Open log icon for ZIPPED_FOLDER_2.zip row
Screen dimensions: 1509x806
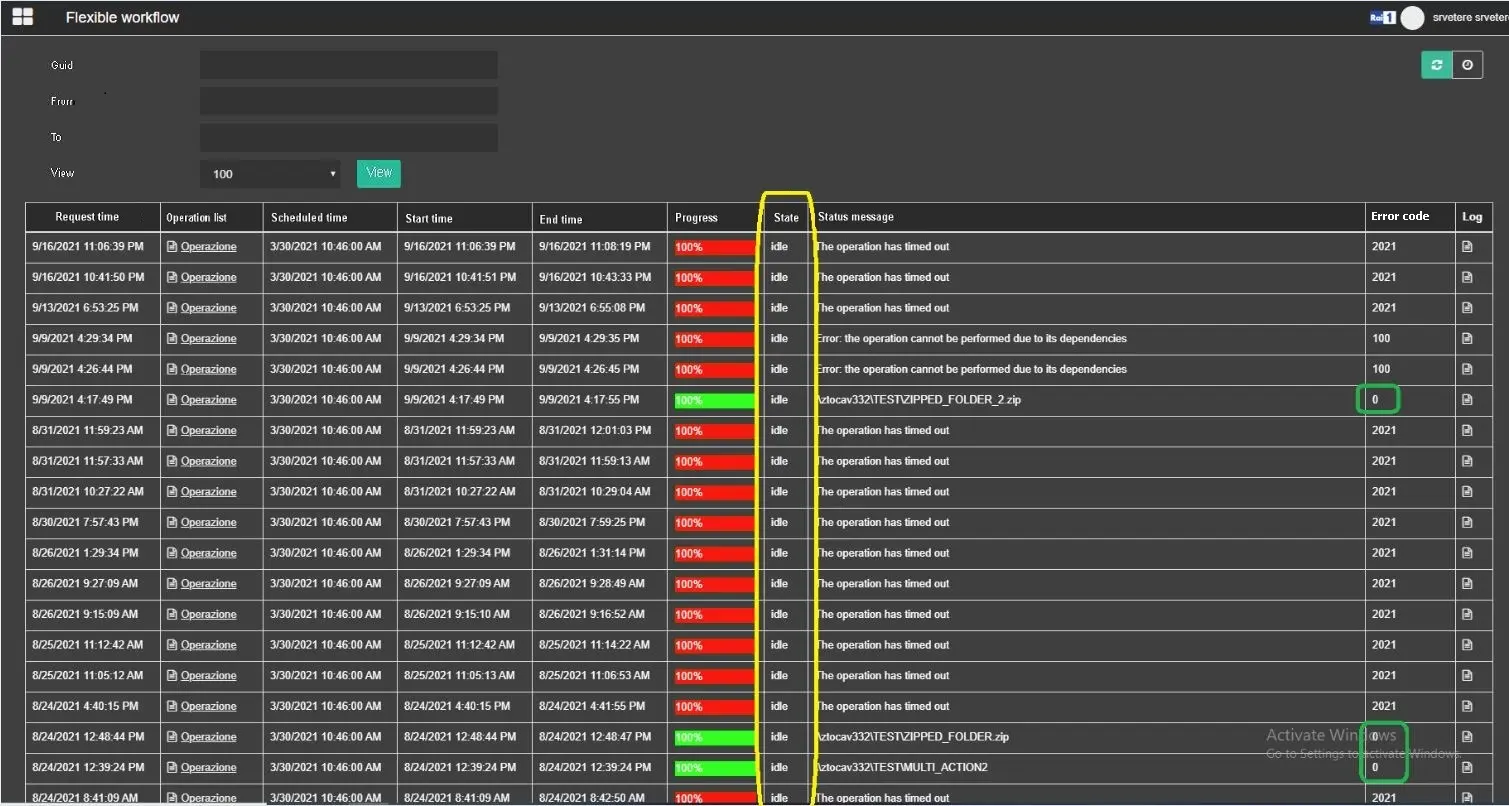(x=1467, y=400)
